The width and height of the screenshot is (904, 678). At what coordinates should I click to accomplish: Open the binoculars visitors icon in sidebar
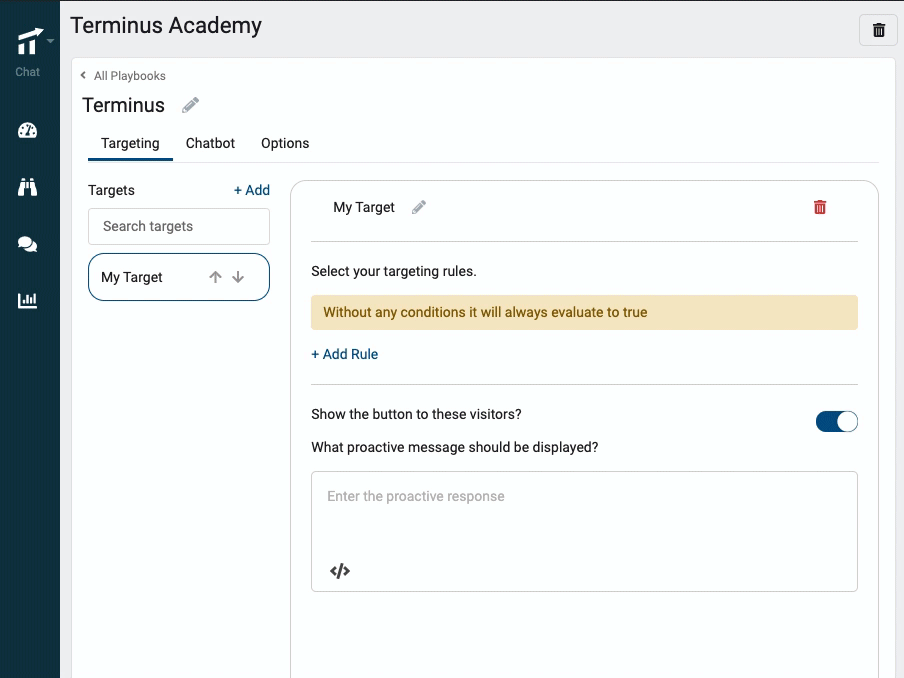coord(27,187)
